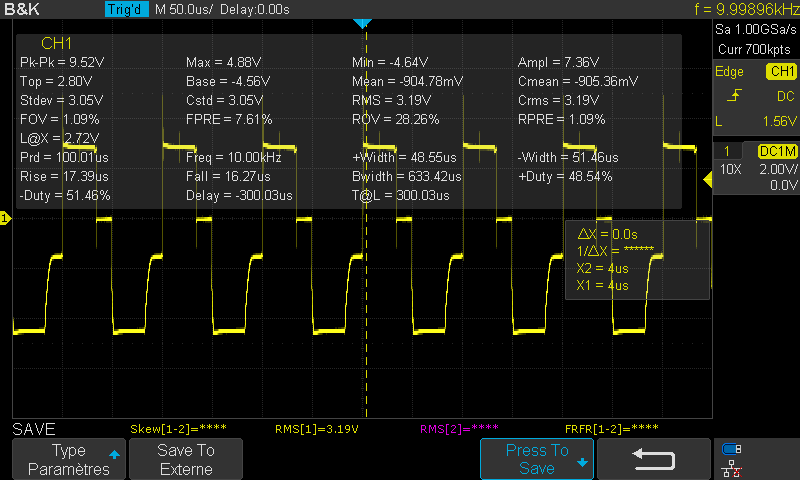Click the CH1 trigger source badge

(781, 71)
